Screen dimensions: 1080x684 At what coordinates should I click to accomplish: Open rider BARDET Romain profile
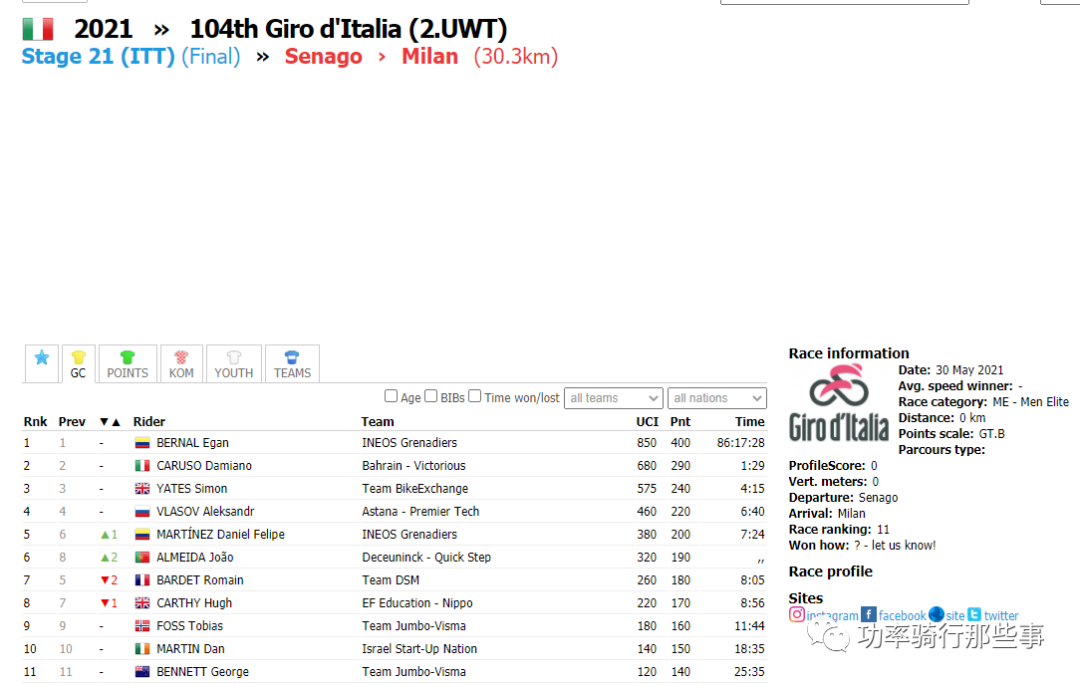200,580
